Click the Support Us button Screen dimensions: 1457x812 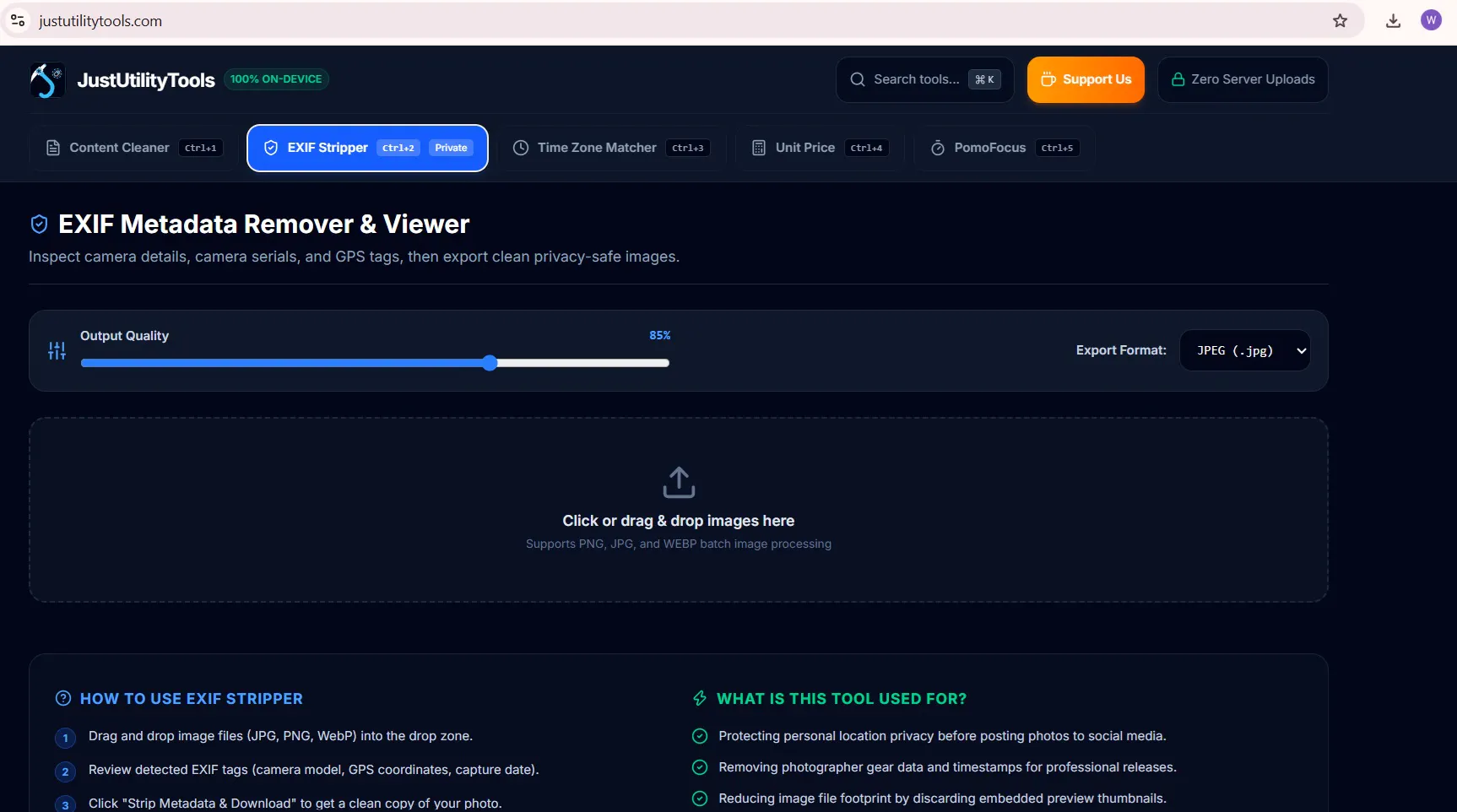coord(1086,79)
